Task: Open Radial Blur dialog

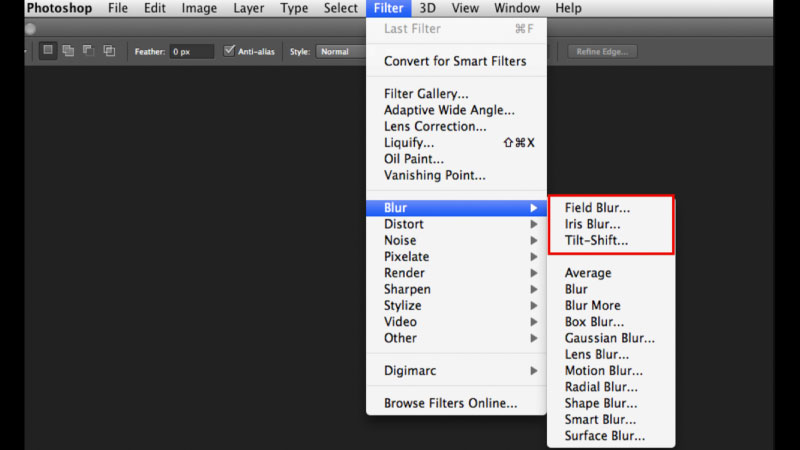Action: click(611, 387)
